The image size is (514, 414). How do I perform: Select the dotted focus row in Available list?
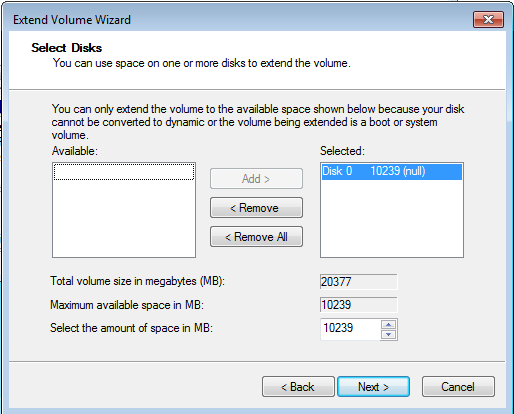(x=124, y=172)
